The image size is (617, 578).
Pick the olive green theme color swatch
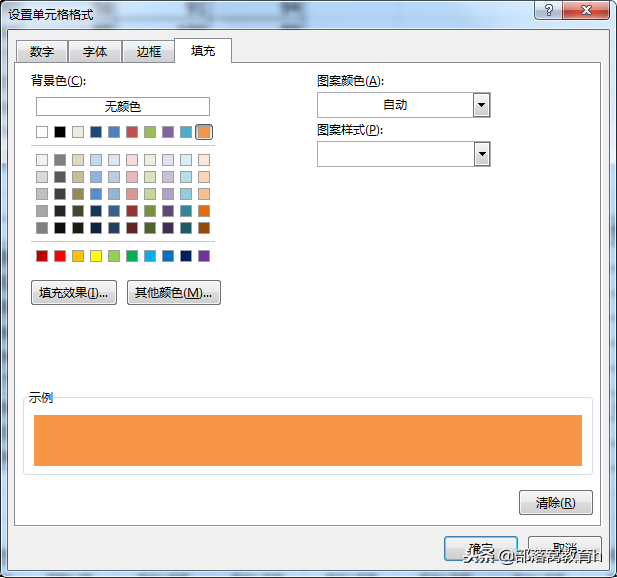point(150,132)
